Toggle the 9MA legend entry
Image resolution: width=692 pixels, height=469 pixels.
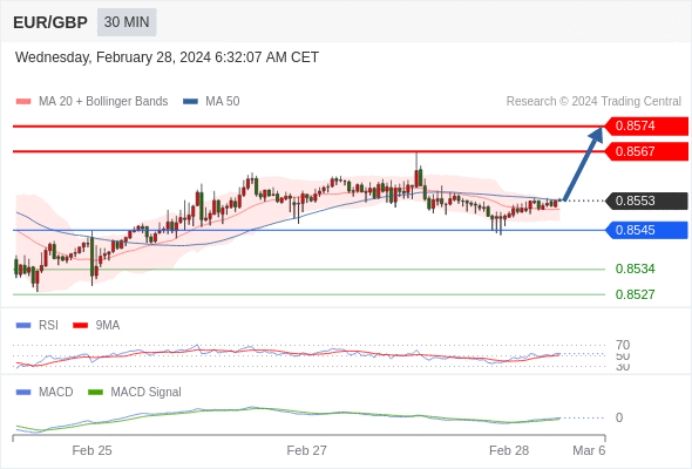click(96, 325)
